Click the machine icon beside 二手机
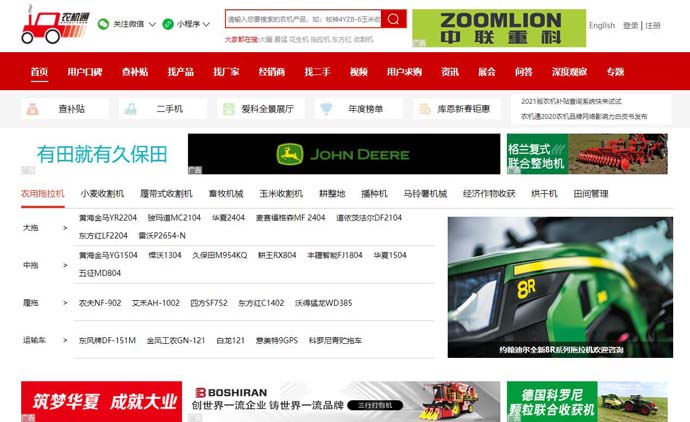This screenshot has width=690, height=422. point(130,109)
